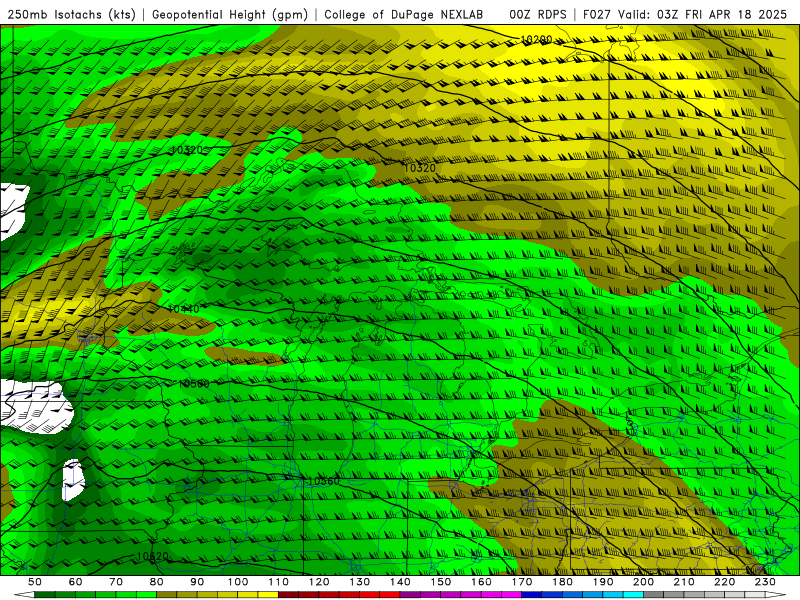
Task: Click the 160 label on the color scale
Action: coord(481,582)
